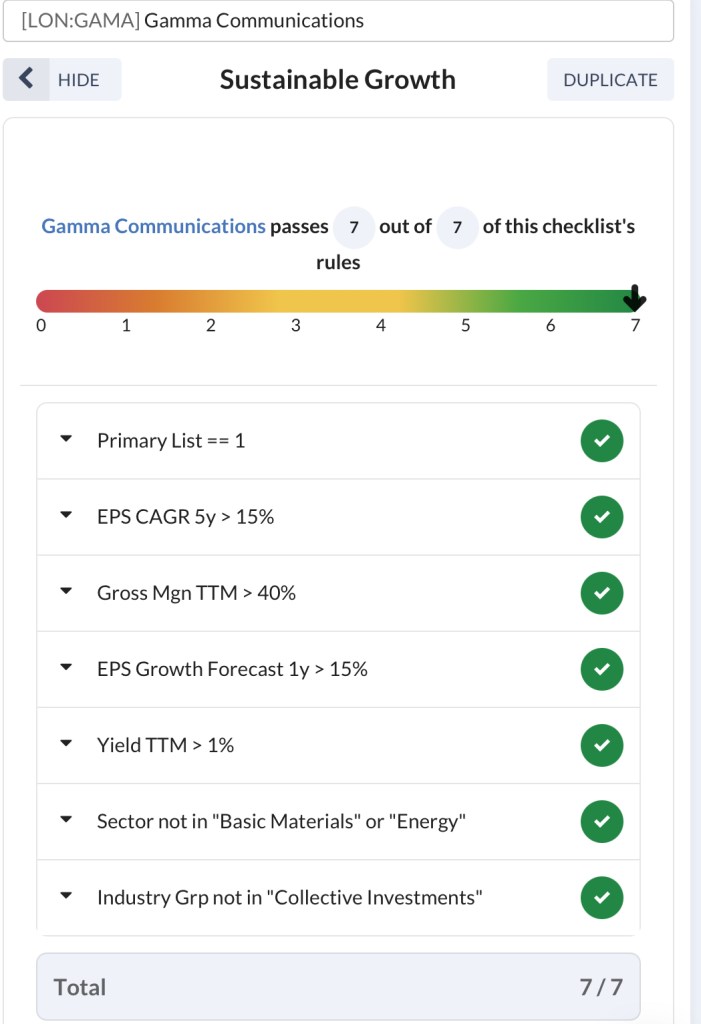Click green check icon for EPS CAGR 5y
The width and height of the screenshot is (701, 1024).
[x=601, y=517]
